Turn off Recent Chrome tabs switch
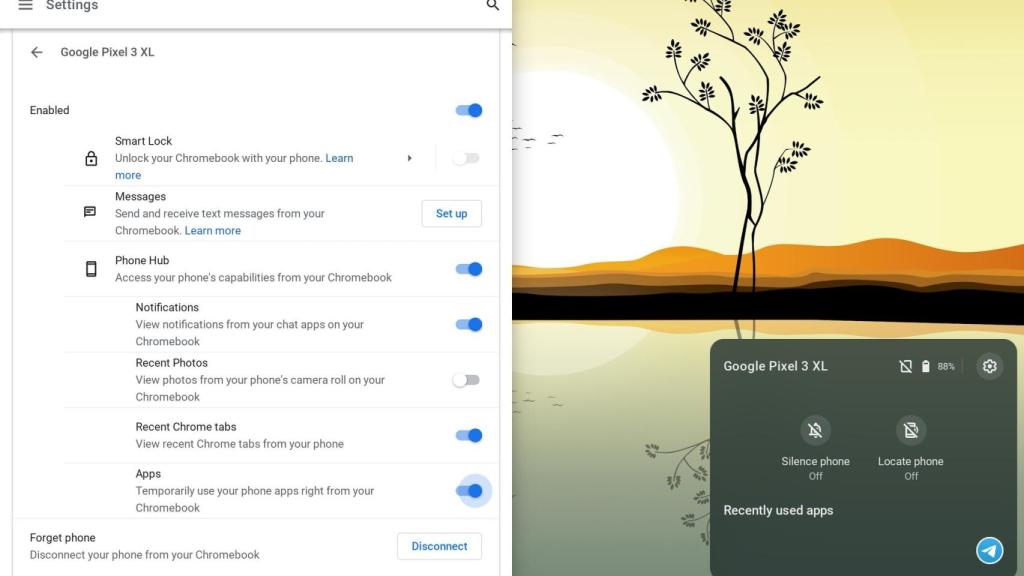 [x=469, y=436]
